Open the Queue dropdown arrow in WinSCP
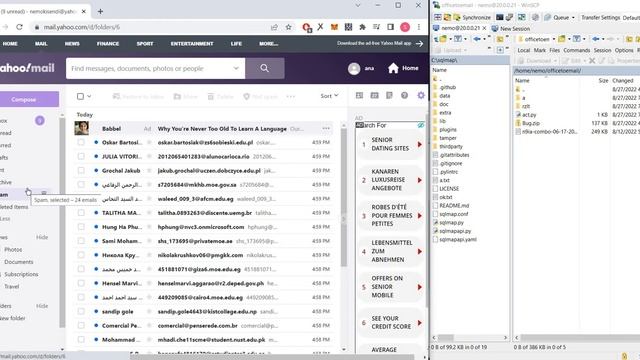 [x=573, y=18]
